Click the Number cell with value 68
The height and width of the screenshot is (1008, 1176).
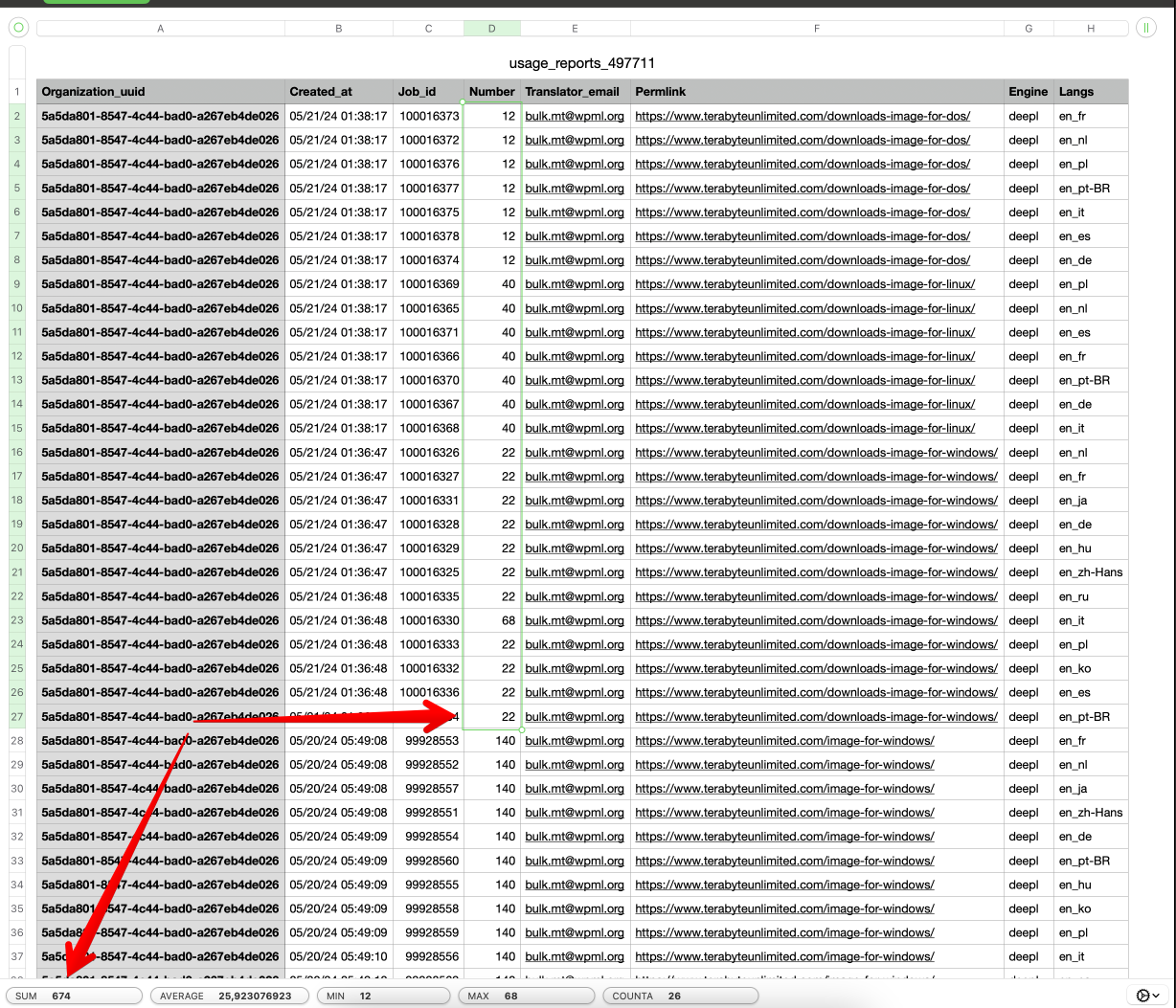pos(492,620)
